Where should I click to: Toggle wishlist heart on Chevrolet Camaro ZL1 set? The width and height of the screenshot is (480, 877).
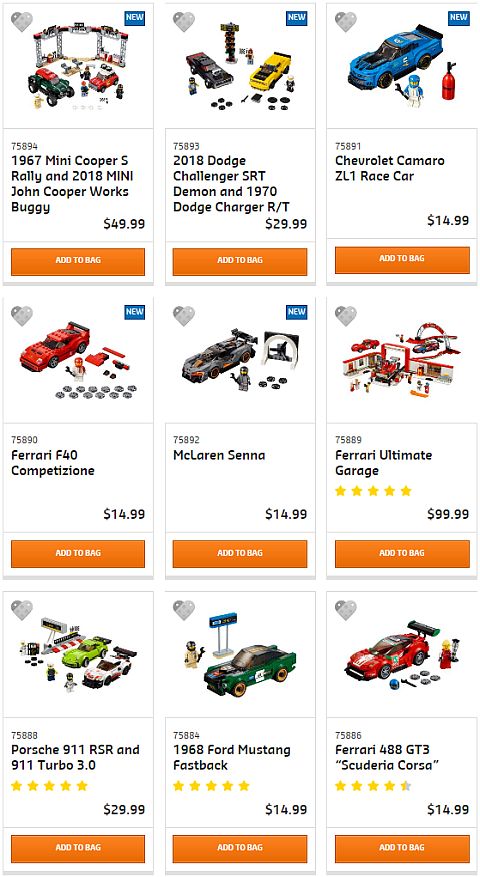click(346, 22)
